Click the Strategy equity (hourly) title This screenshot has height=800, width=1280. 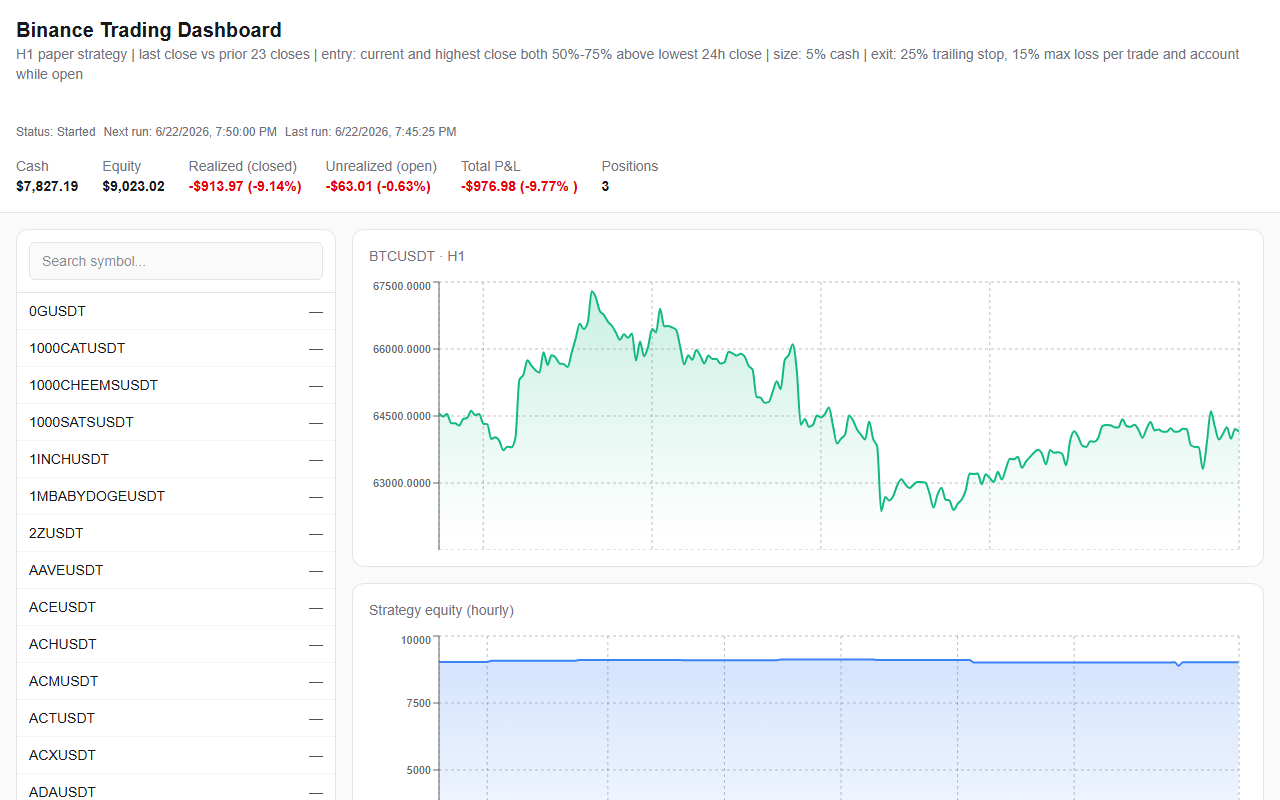441,610
